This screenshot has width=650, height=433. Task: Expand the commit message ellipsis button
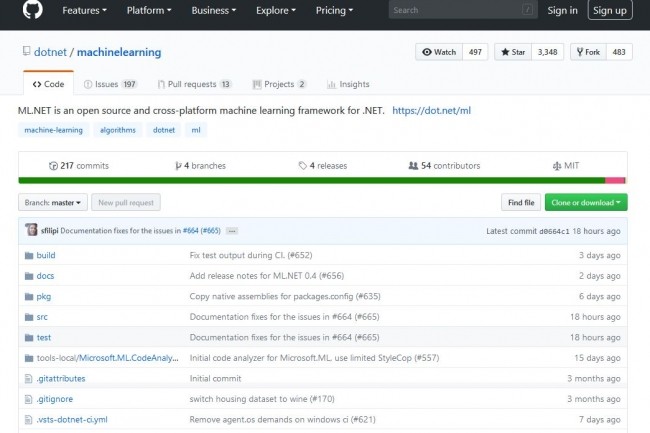[232, 231]
